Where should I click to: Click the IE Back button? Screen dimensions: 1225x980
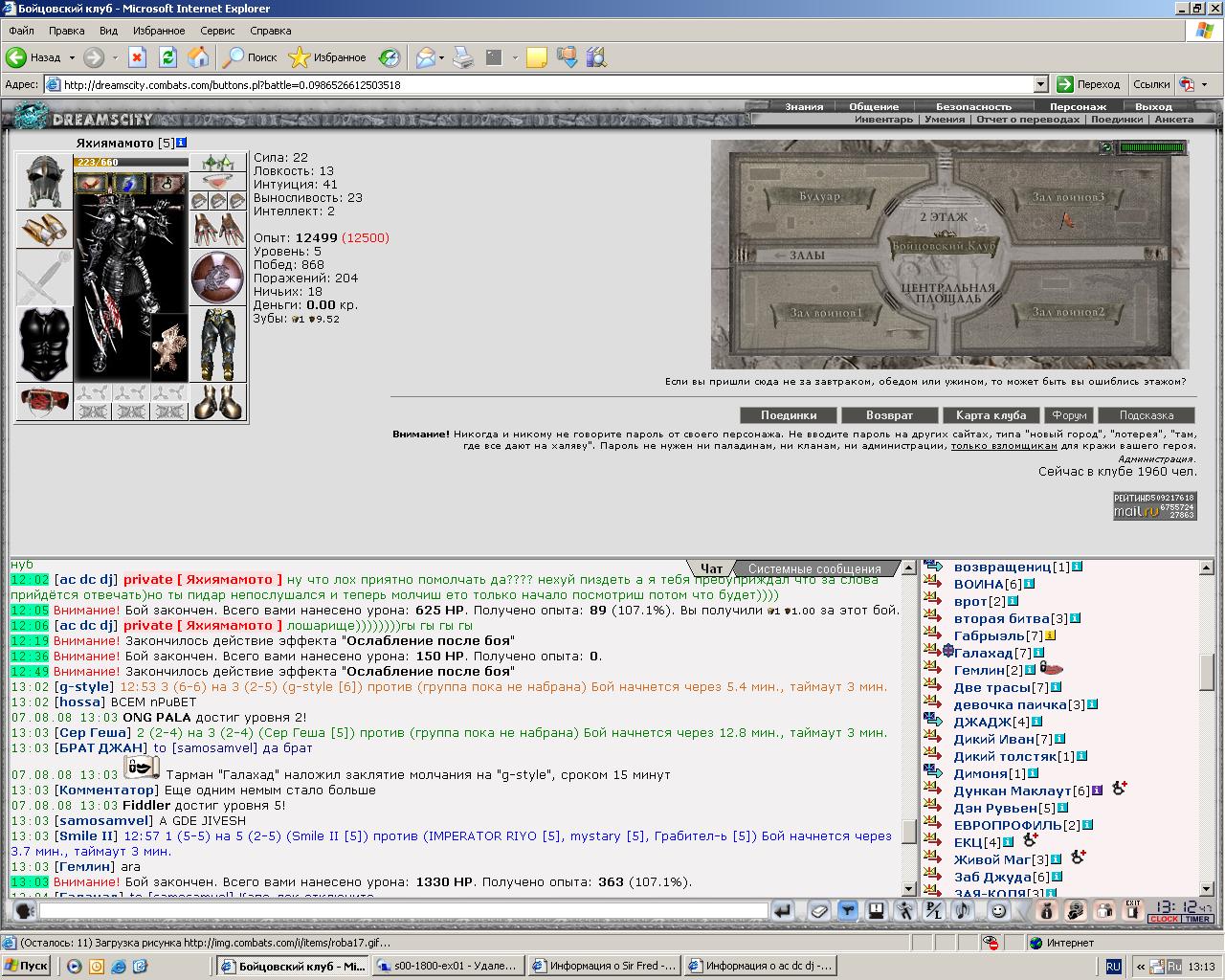click(34, 57)
